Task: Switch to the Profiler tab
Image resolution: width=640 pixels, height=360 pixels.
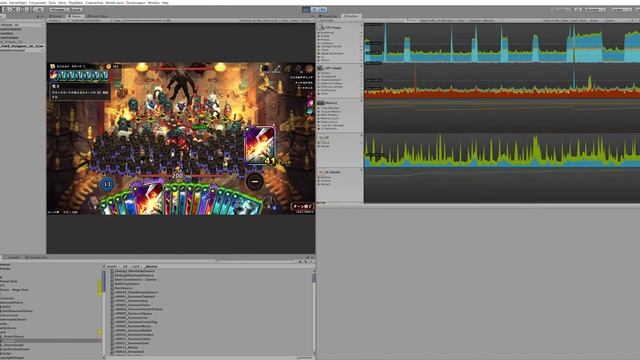Action: tap(351, 16)
